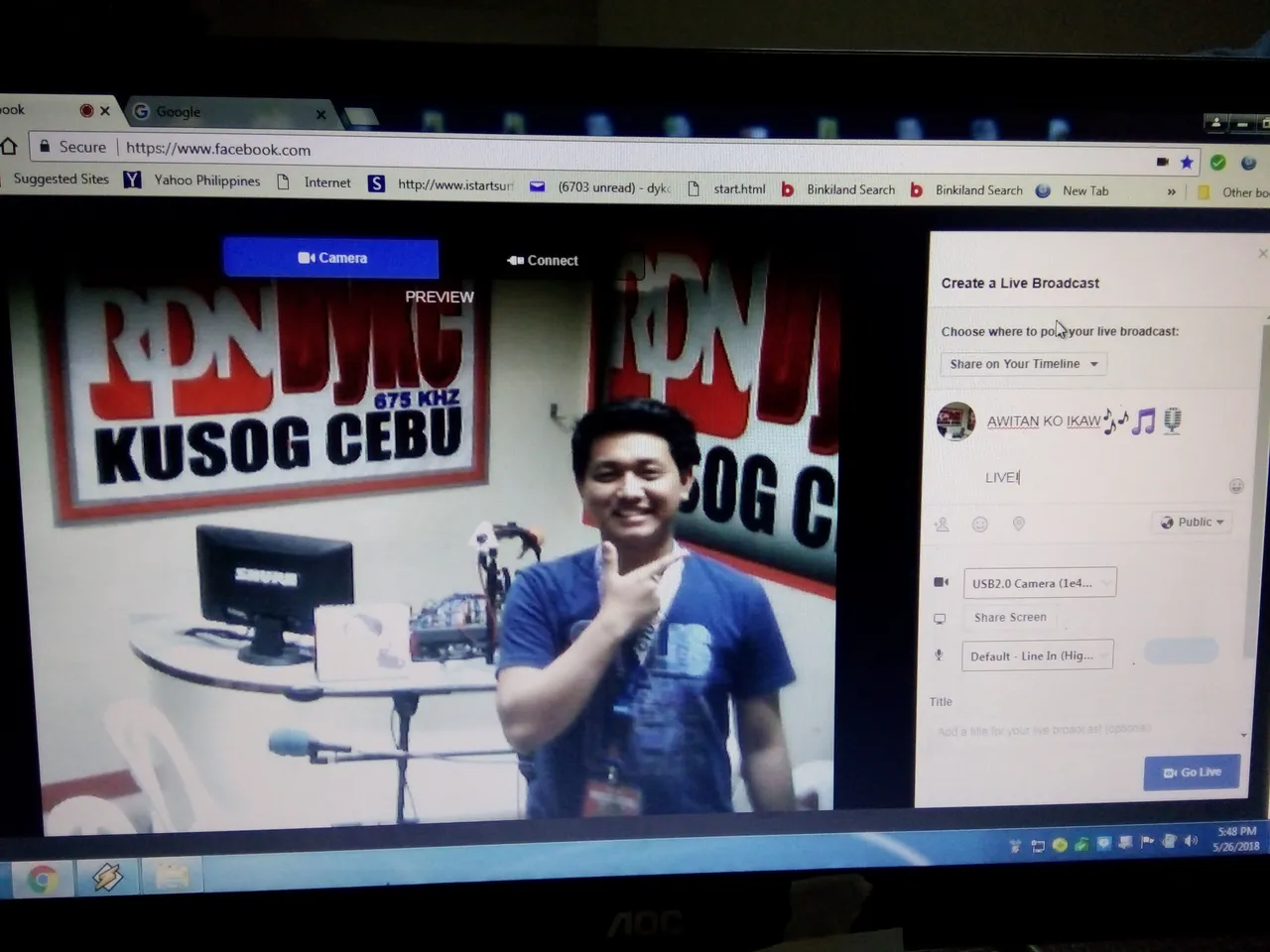Switch to the Google tab
Image resolution: width=1270 pixels, height=952 pixels.
point(228,112)
